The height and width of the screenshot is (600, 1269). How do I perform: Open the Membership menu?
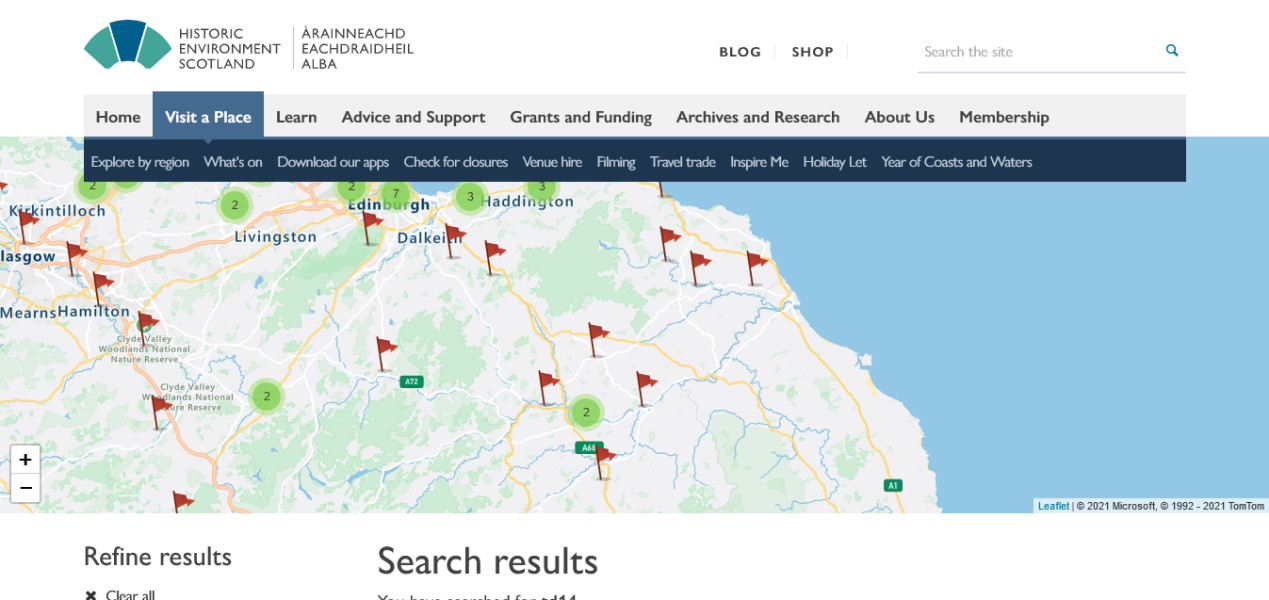[1004, 117]
